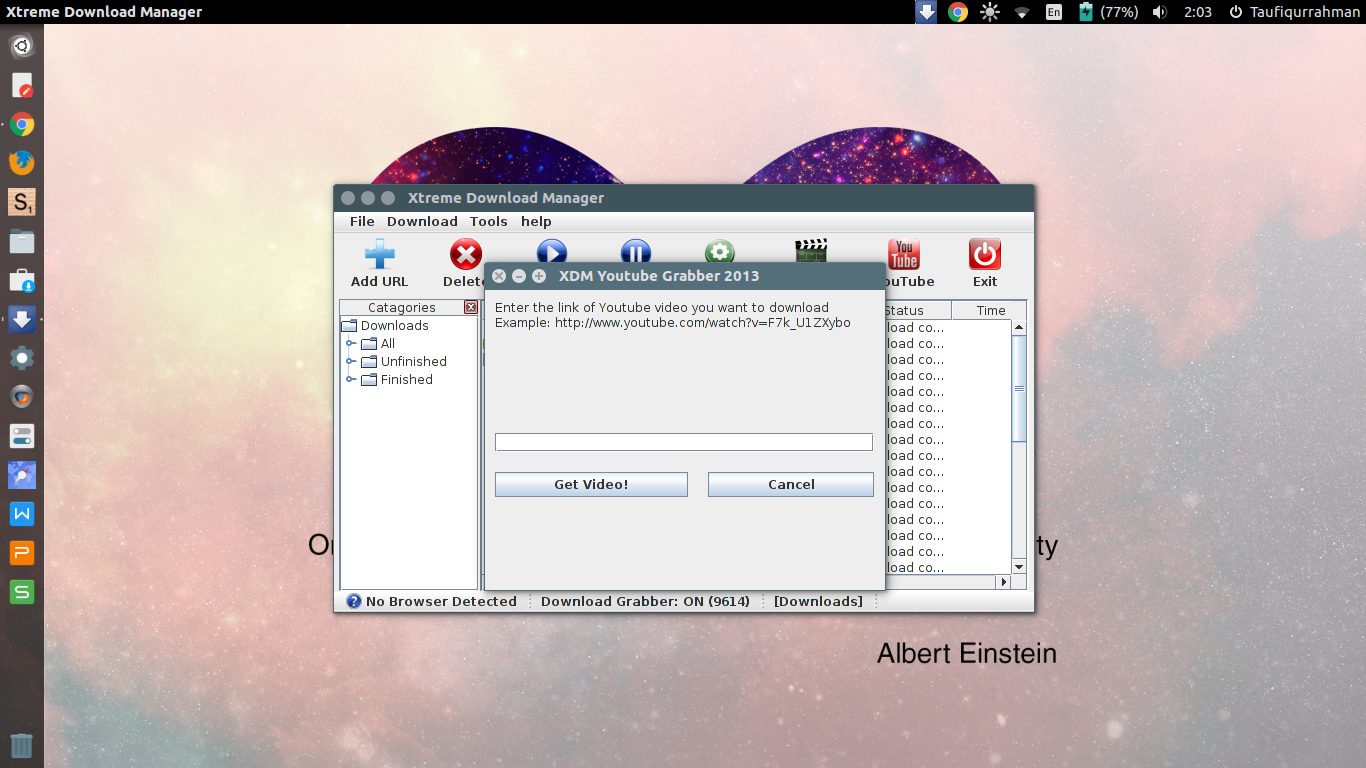Select the Downloads root tree item

pyautogui.click(x=385, y=326)
